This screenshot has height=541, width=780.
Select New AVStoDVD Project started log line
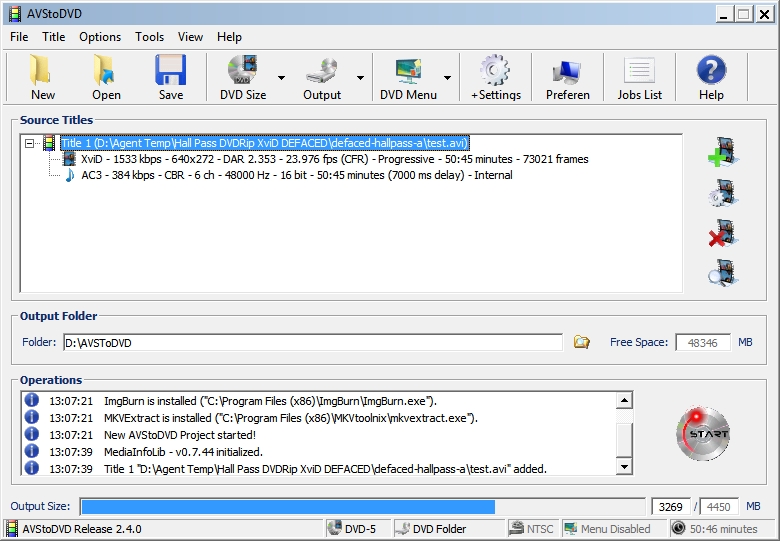(180, 435)
